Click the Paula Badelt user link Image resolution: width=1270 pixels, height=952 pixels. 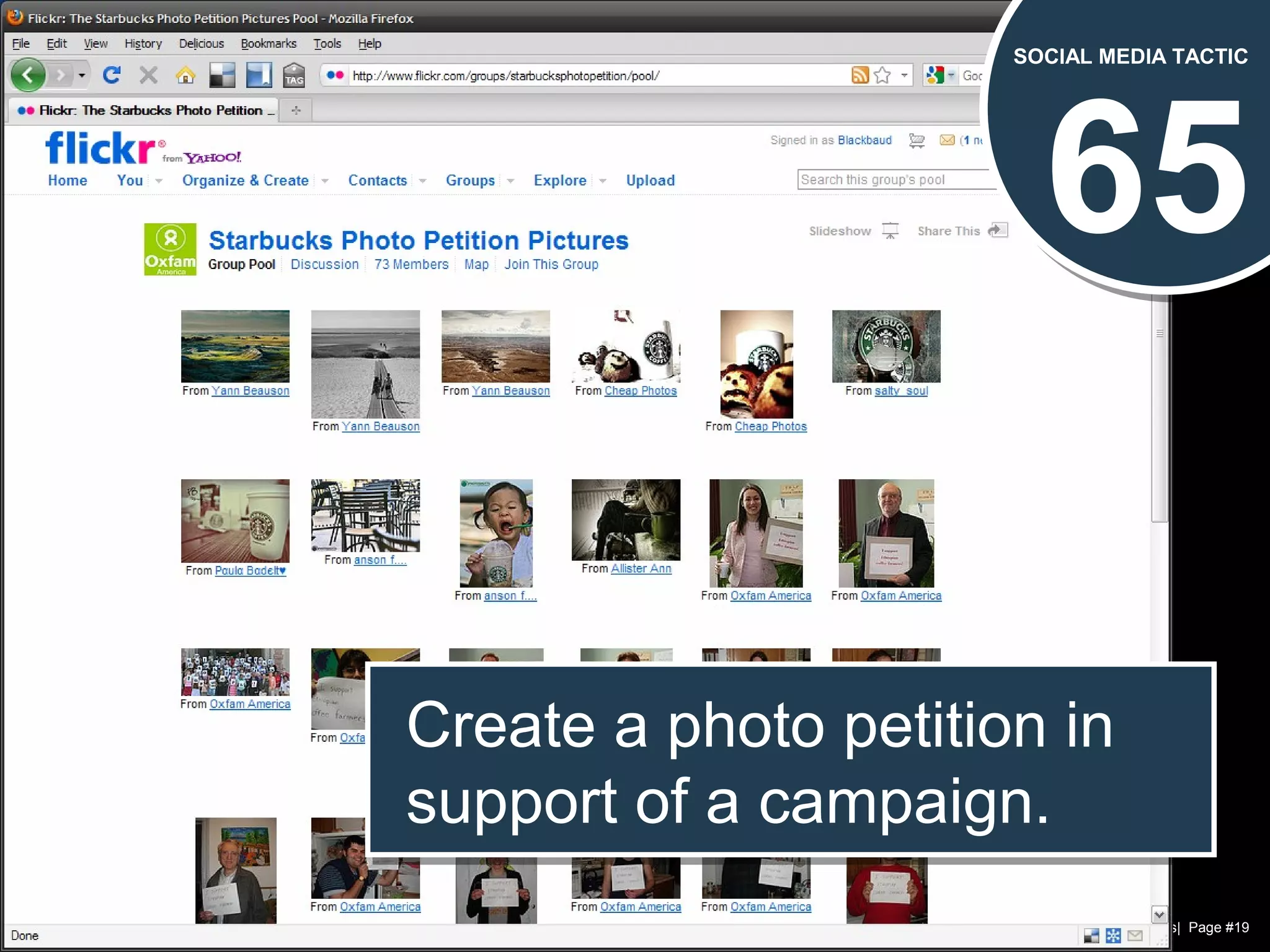tap(251, 571)
